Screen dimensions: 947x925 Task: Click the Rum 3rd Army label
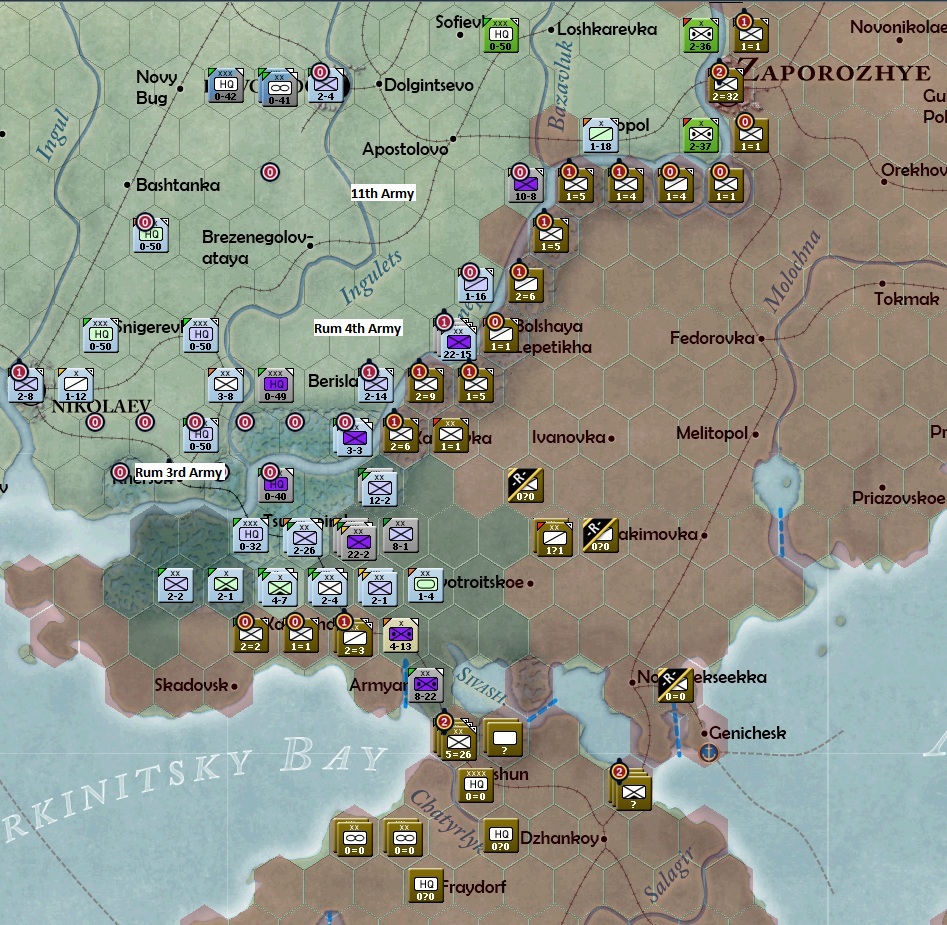point(179,472)
